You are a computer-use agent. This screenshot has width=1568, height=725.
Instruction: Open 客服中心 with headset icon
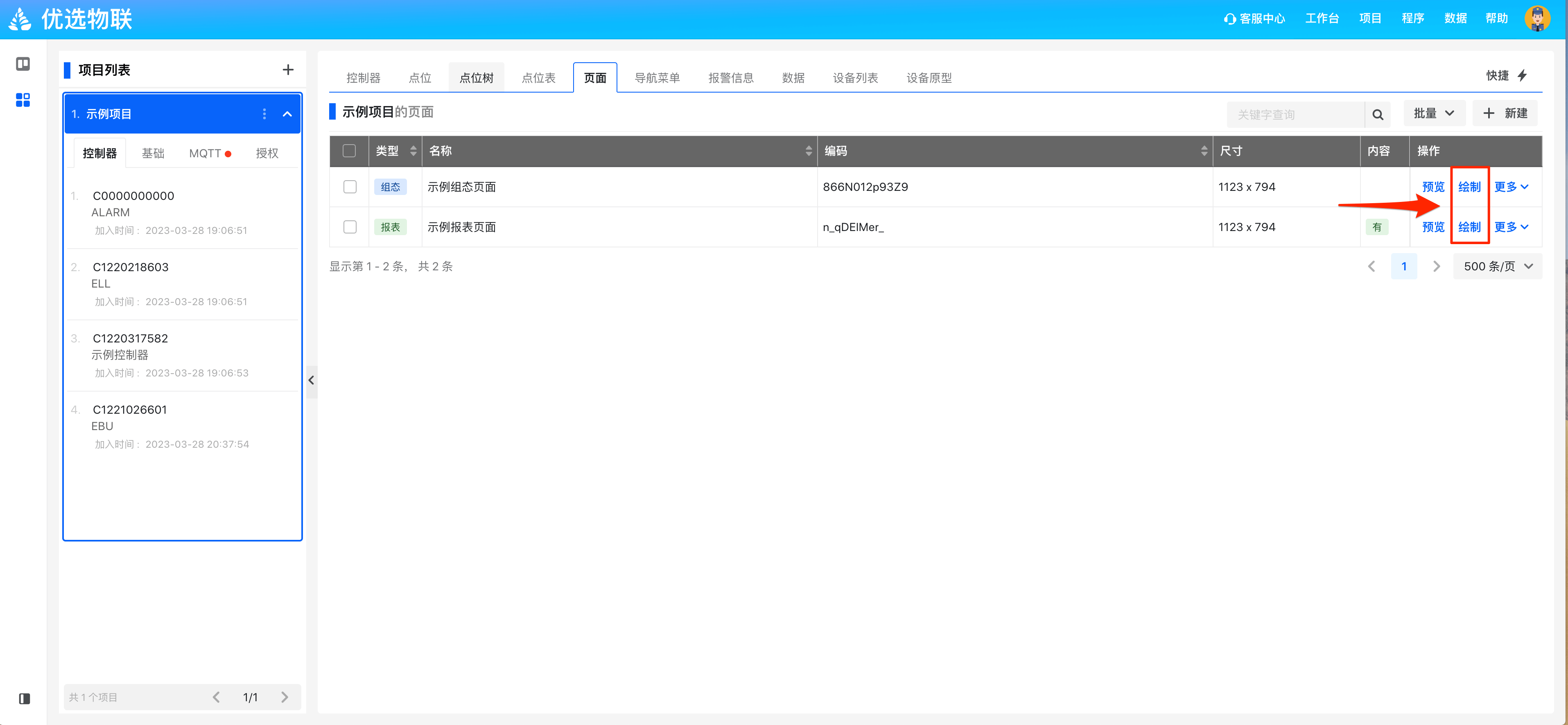1254,19
